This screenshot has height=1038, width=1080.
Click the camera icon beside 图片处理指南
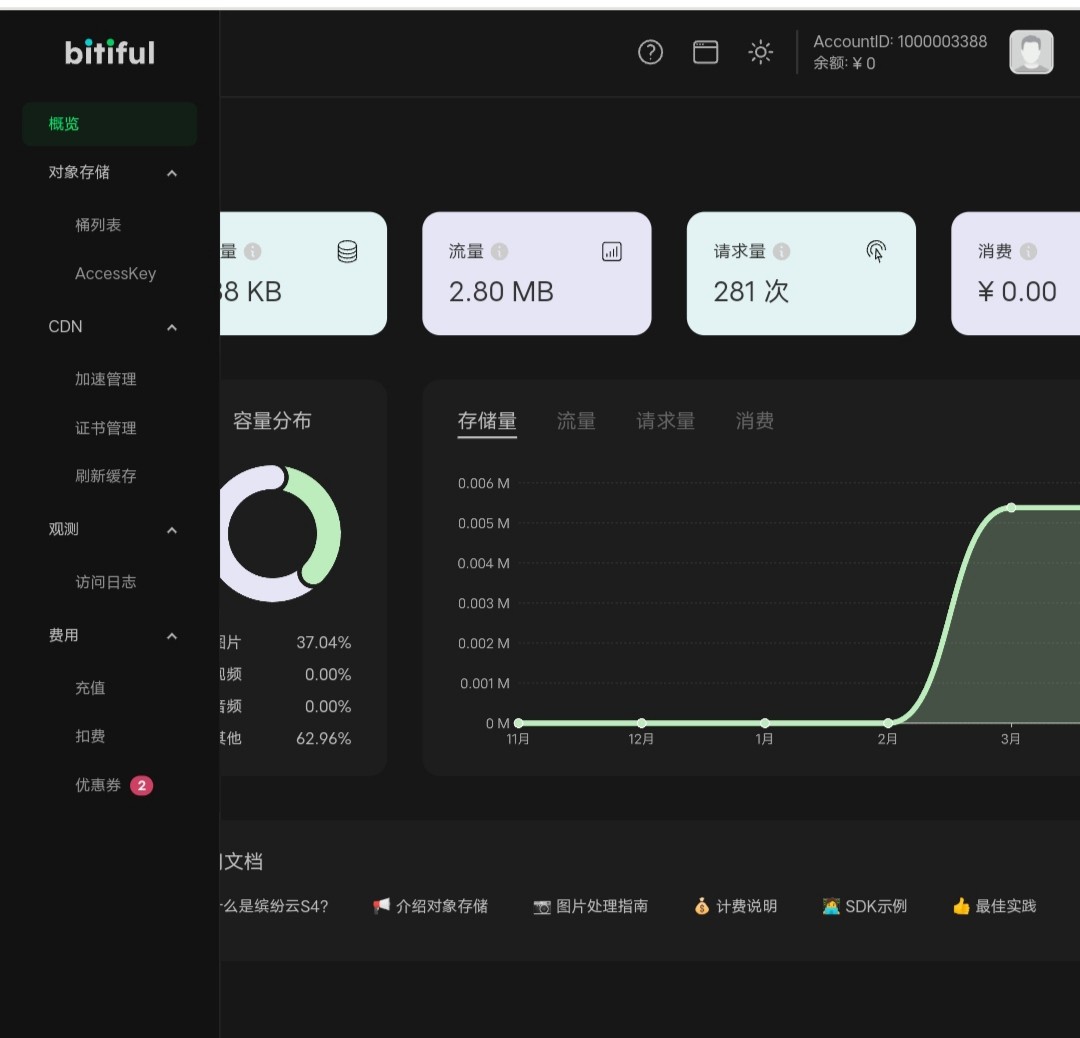[x=542, y=907]
